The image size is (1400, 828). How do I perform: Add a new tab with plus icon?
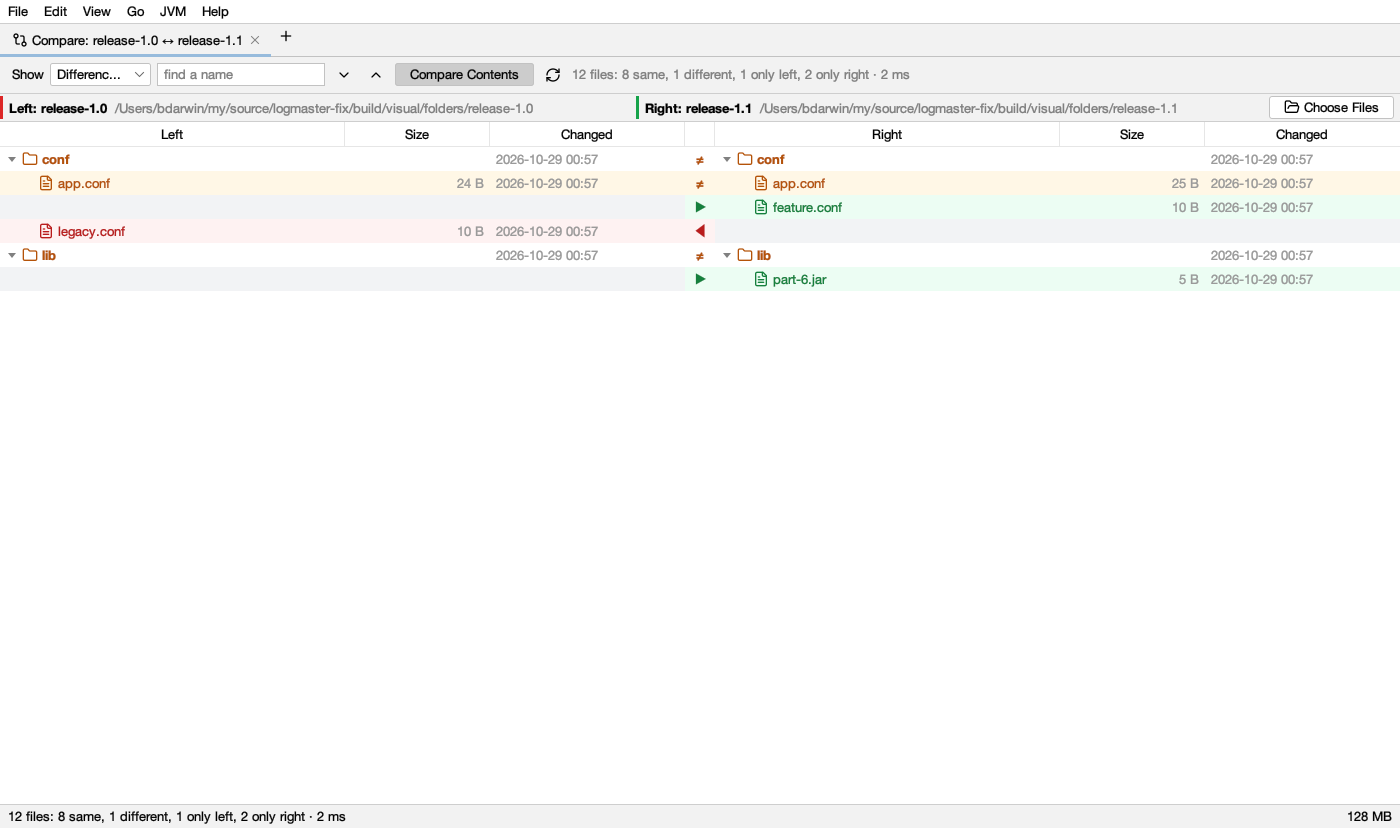(285, 37)
